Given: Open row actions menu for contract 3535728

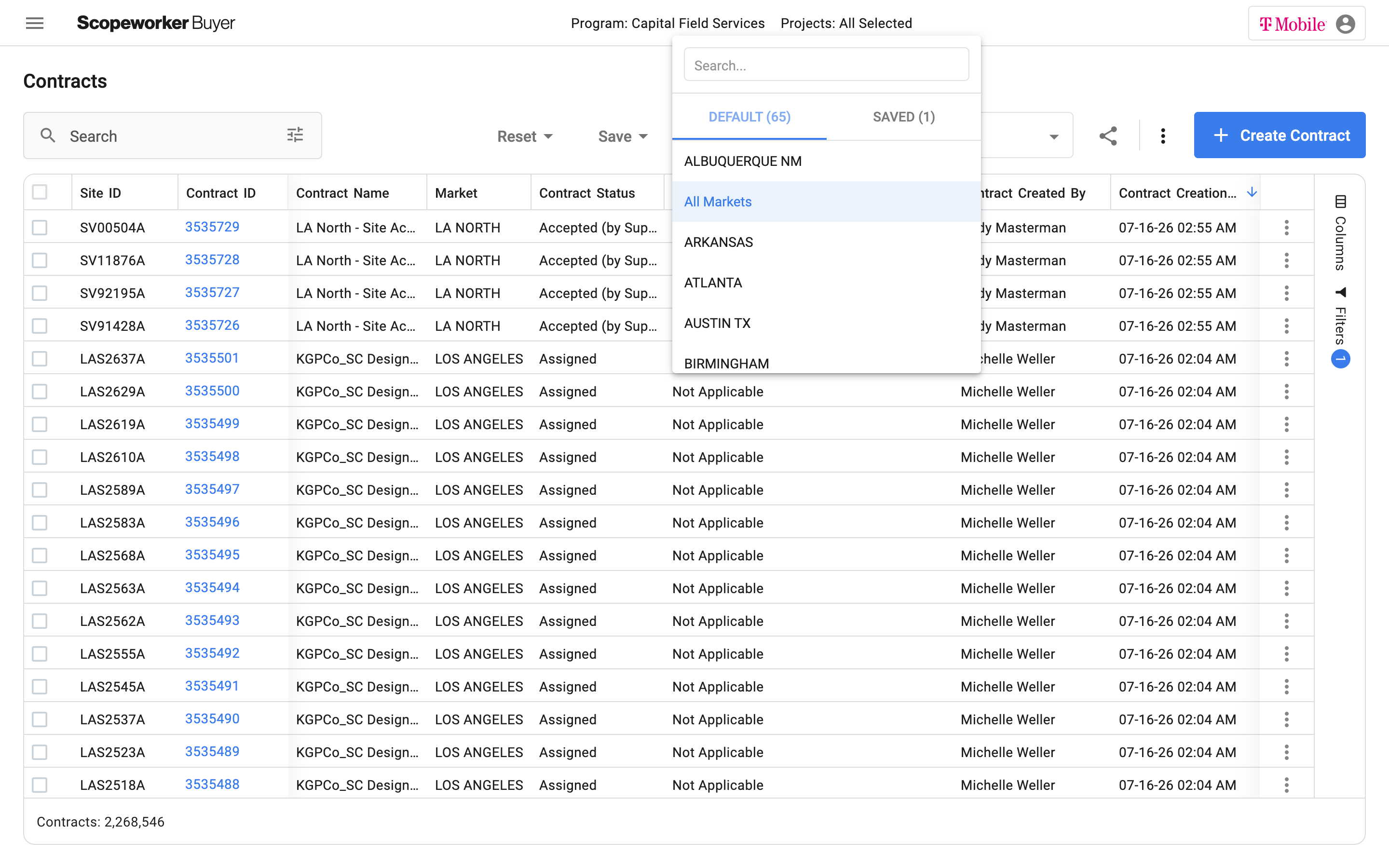Looking at the screenshot, I should click(x=1286, y=260).
